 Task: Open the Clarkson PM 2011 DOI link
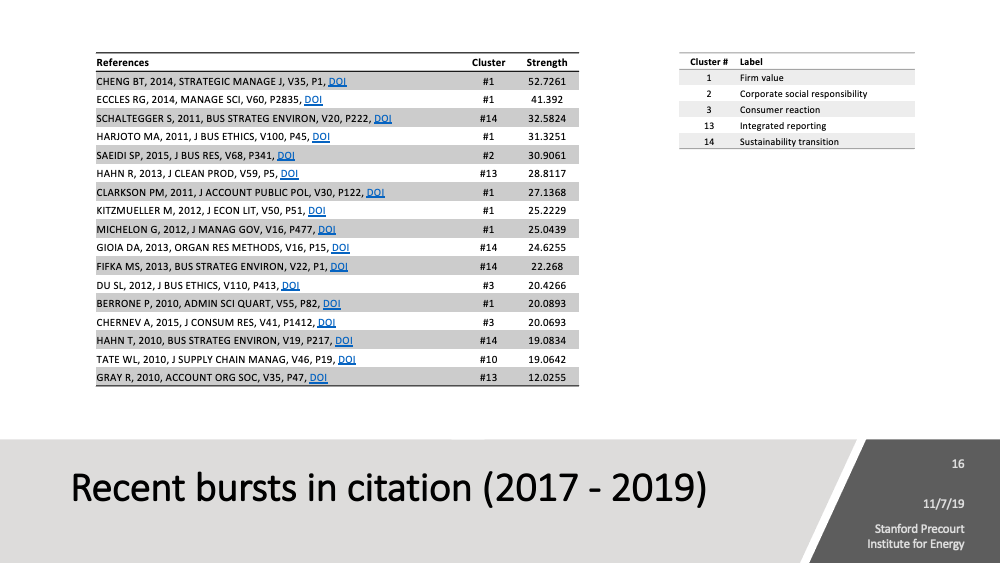pyautogui.click(x=376, y=192)
